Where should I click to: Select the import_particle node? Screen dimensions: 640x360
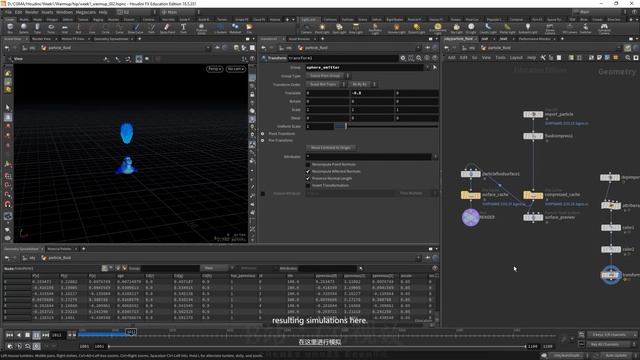[x=533, y=114]
